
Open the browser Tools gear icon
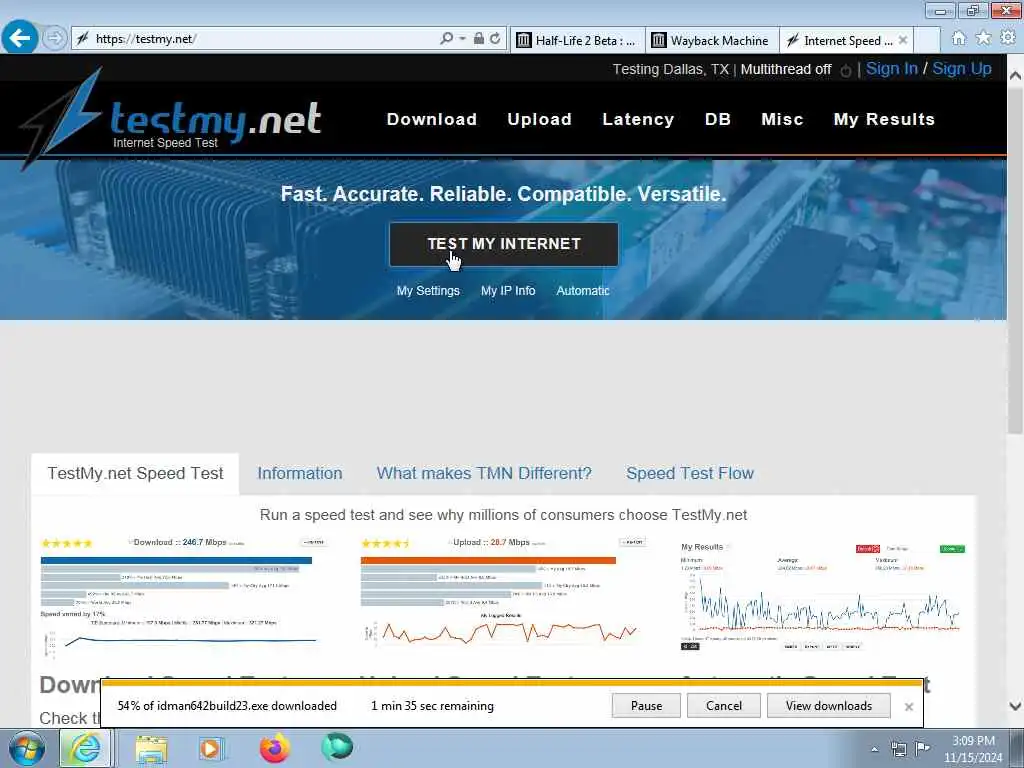1008,39
